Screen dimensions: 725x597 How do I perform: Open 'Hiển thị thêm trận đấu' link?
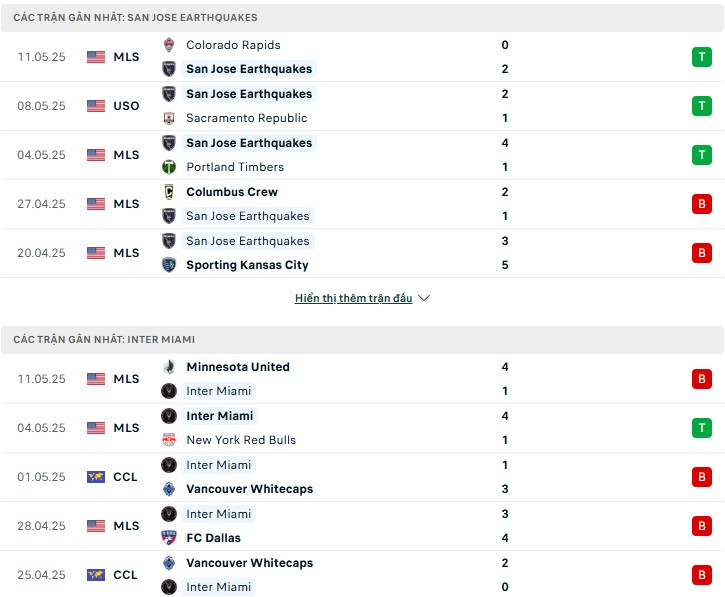point(354,298)
